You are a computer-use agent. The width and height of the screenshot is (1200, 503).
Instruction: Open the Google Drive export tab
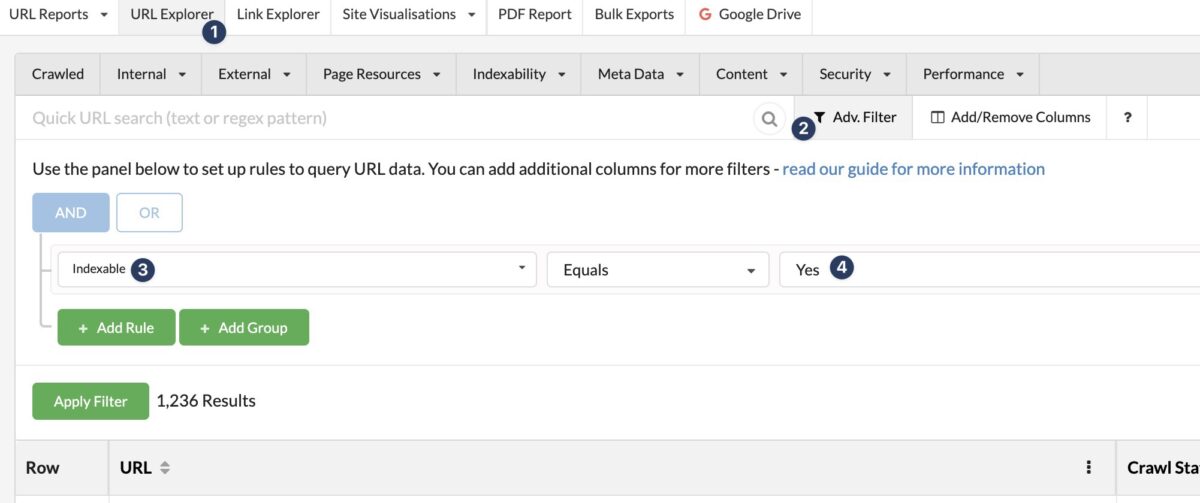point(749,15)
